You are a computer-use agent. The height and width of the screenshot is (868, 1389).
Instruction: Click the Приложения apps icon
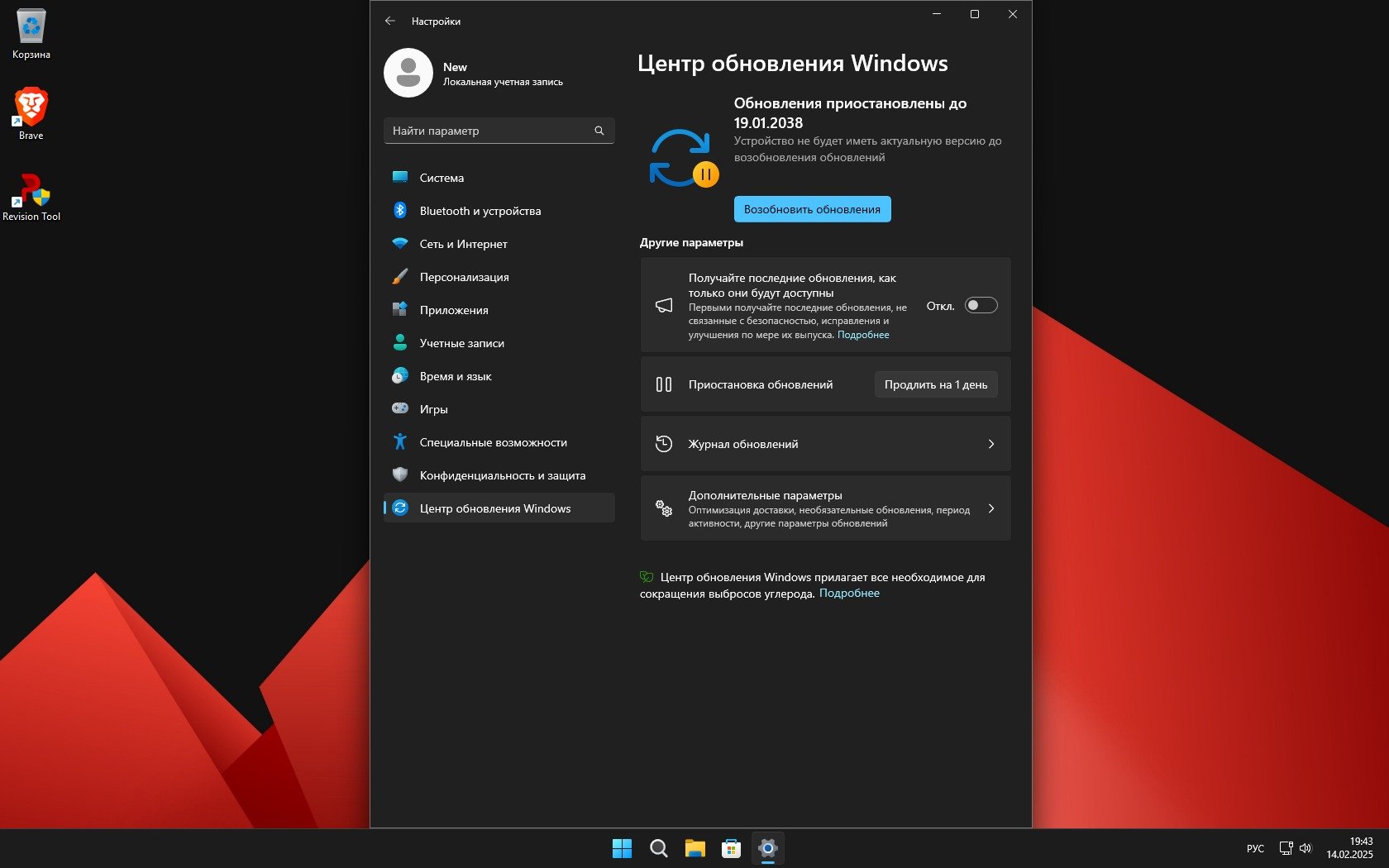click(x=400, y=309)
